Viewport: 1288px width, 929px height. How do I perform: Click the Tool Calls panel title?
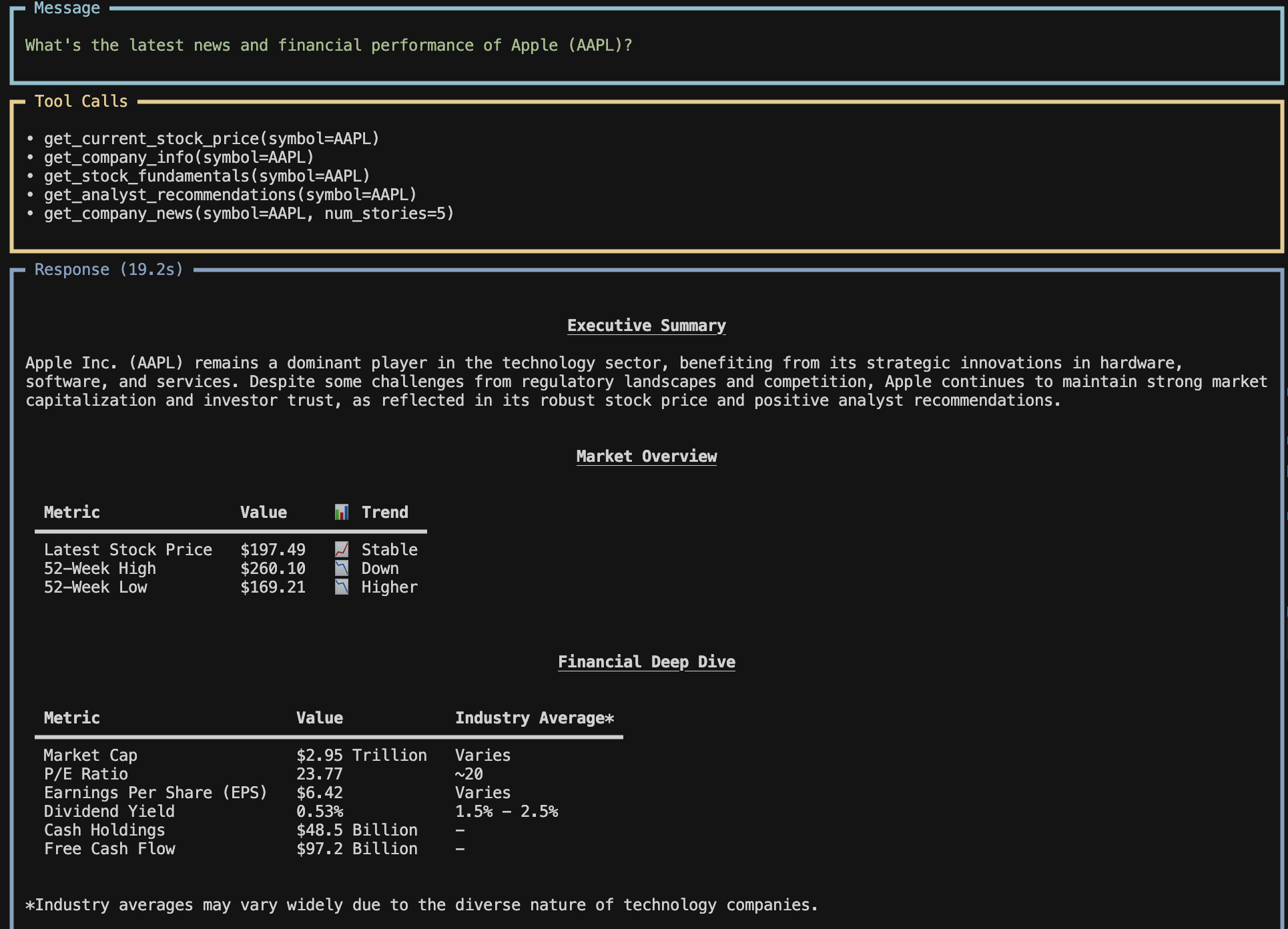tap(81, 101)
